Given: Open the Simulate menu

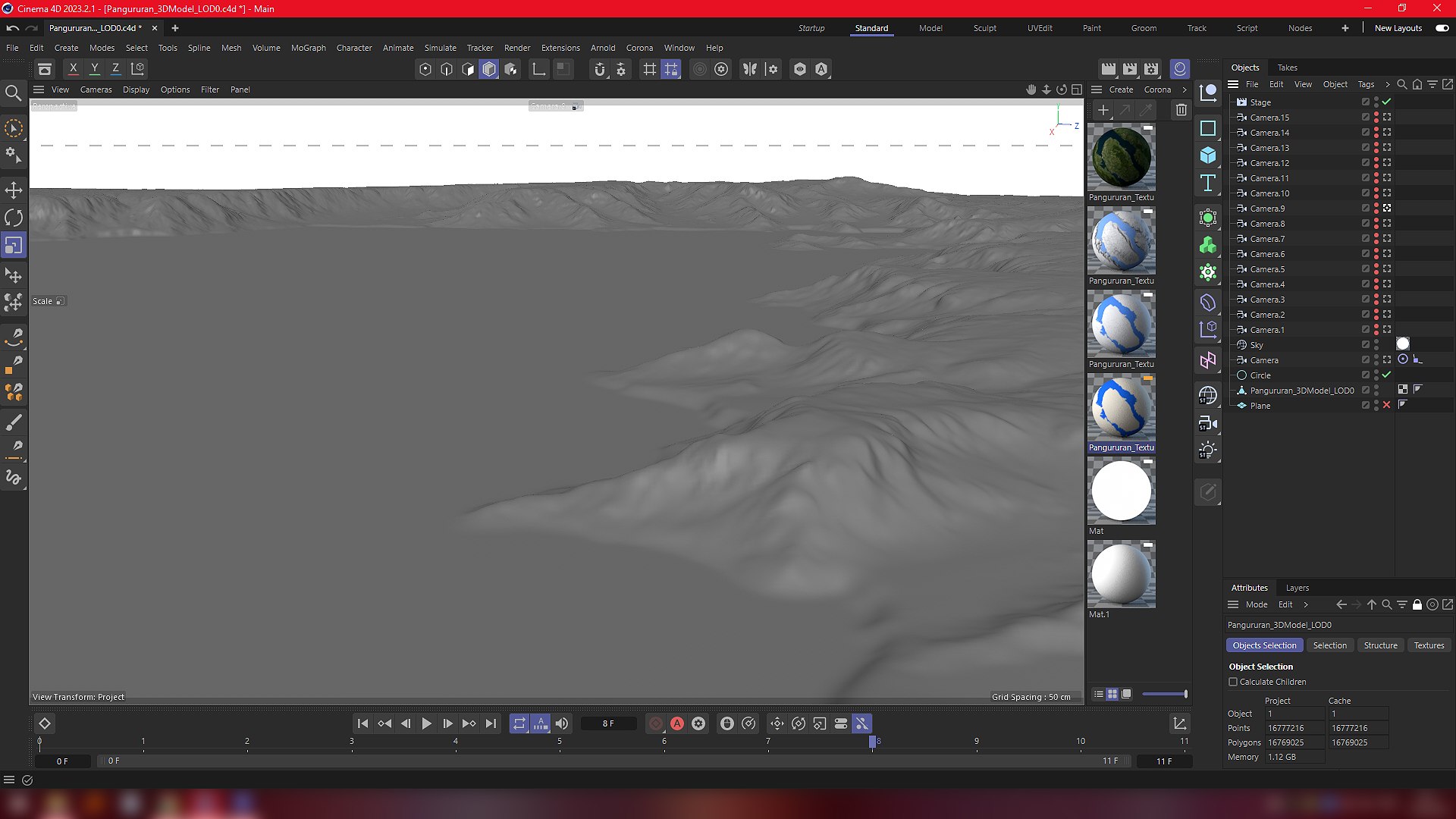Looking at the screenshot, I should click(441, 48).
